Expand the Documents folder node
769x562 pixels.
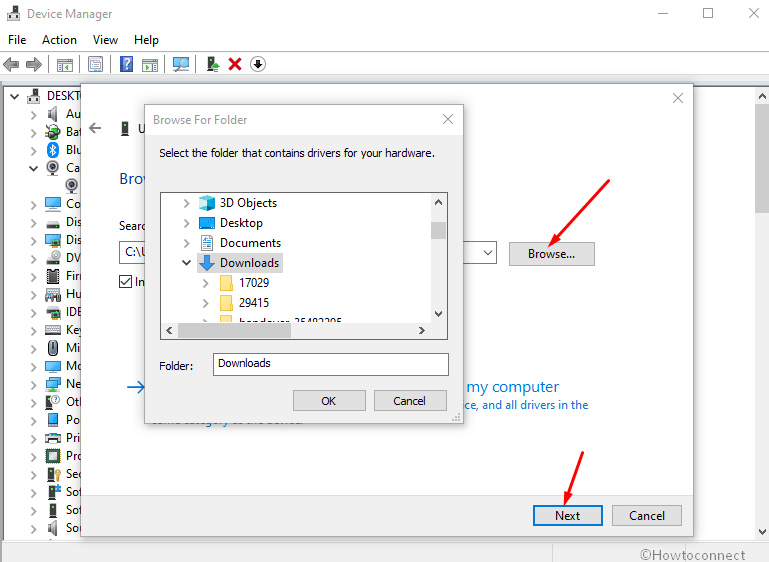[x=186, y=243]
